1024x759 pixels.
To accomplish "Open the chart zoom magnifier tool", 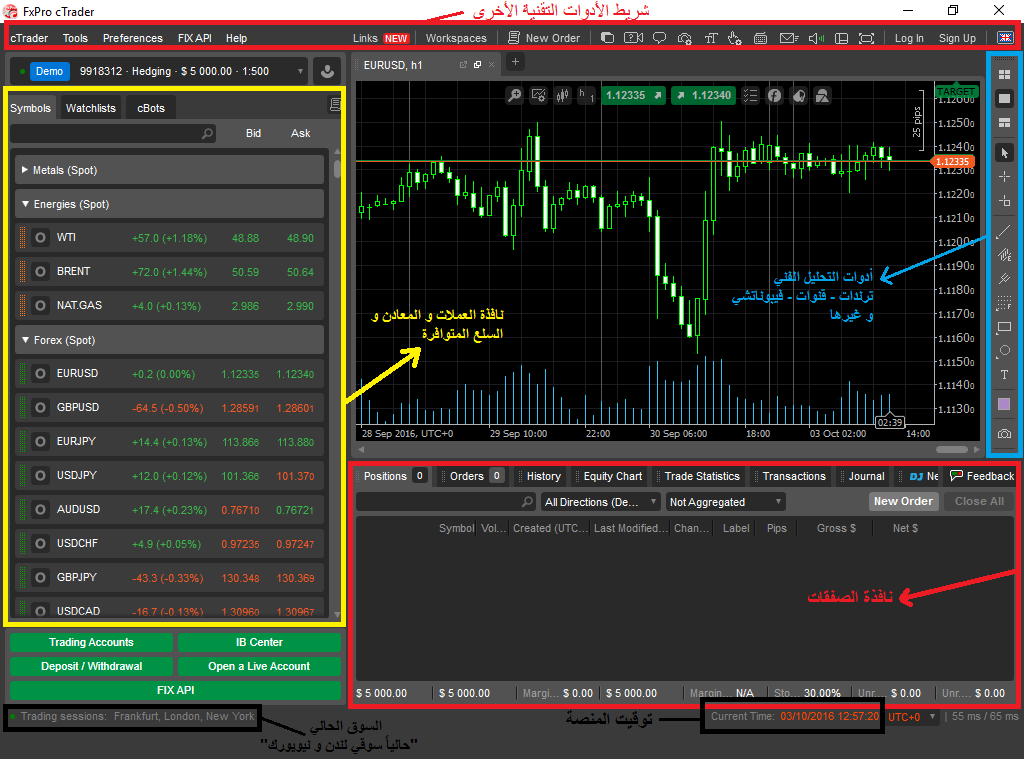I will [515, 95].
